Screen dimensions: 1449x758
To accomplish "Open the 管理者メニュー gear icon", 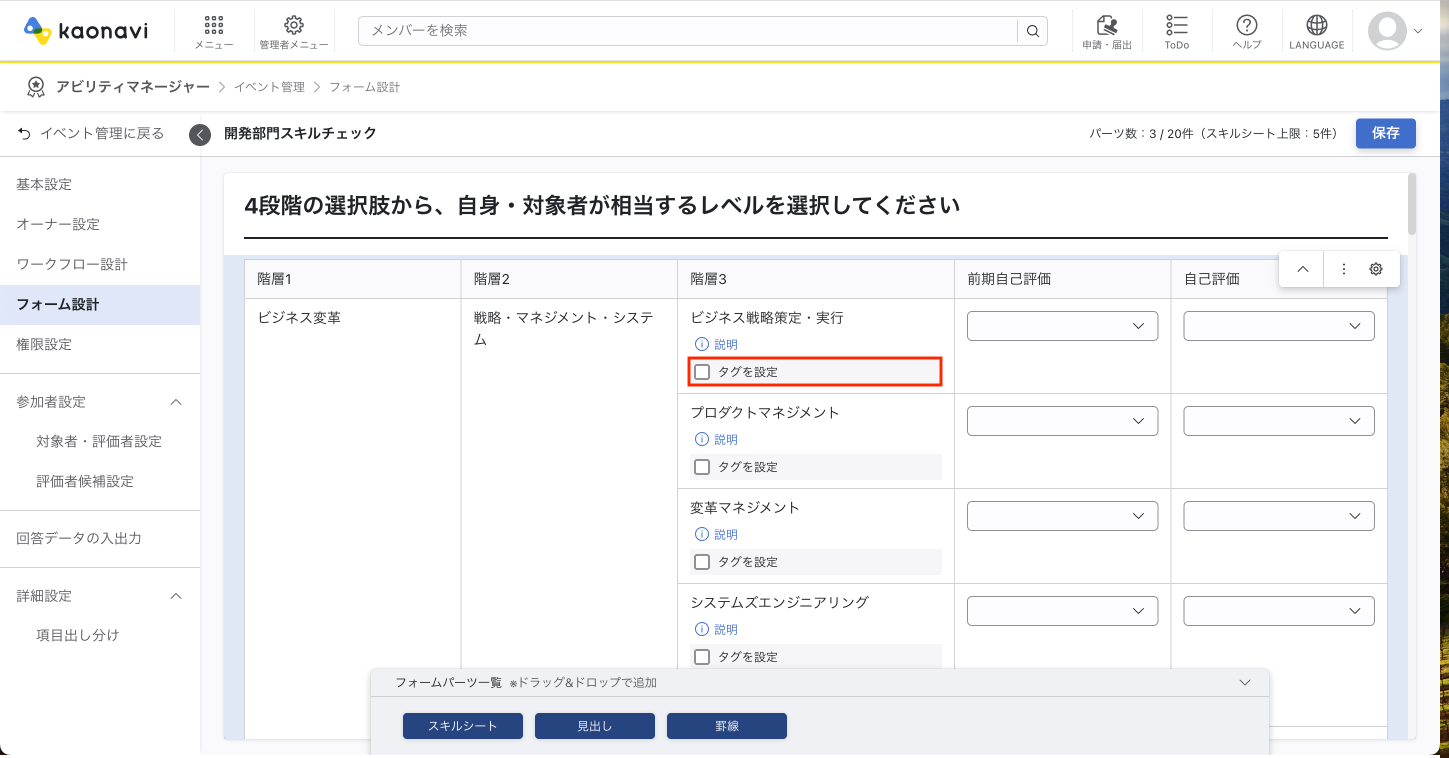I will (293, 30).
